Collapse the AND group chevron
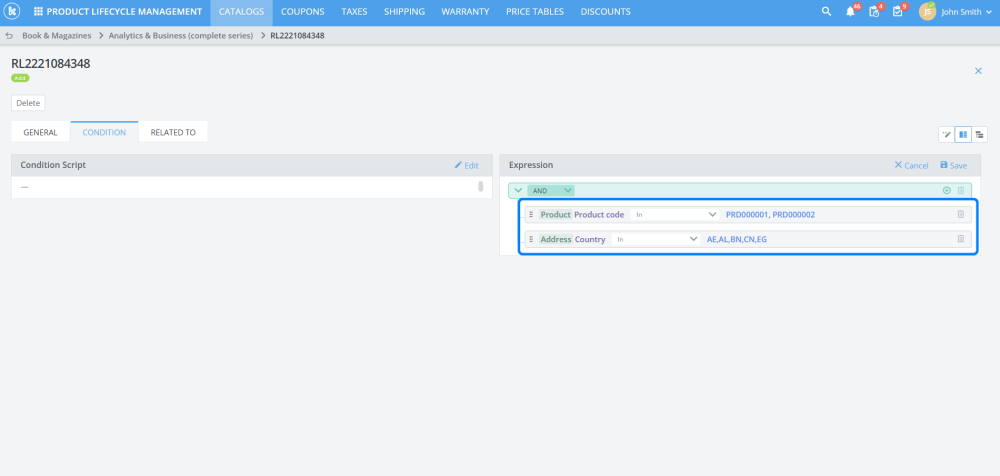The width and height of the screenshot is (1000, 476). pyautogui.click(x=518, y=190)
